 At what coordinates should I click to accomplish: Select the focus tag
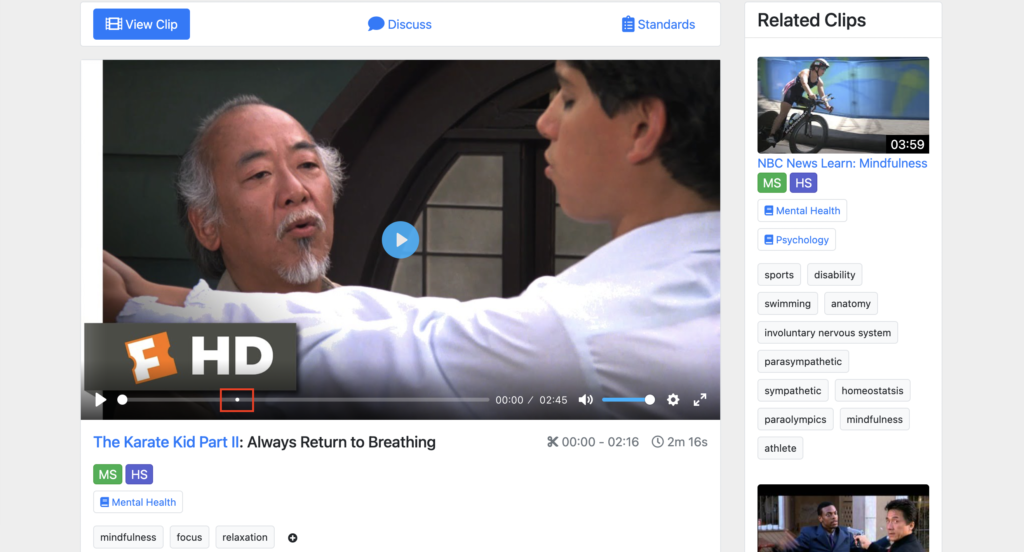(x=189, y=538)
